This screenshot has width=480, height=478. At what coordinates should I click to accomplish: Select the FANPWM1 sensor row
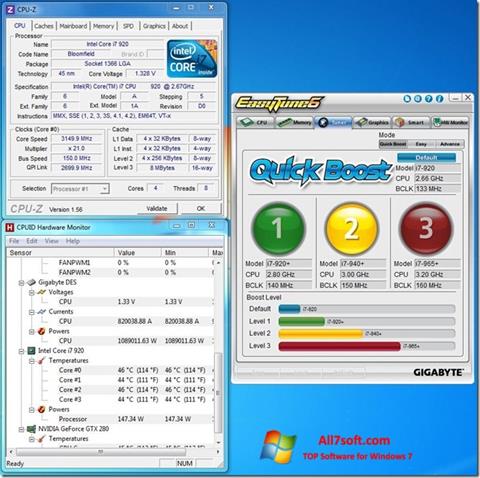[x=110, y=263]
